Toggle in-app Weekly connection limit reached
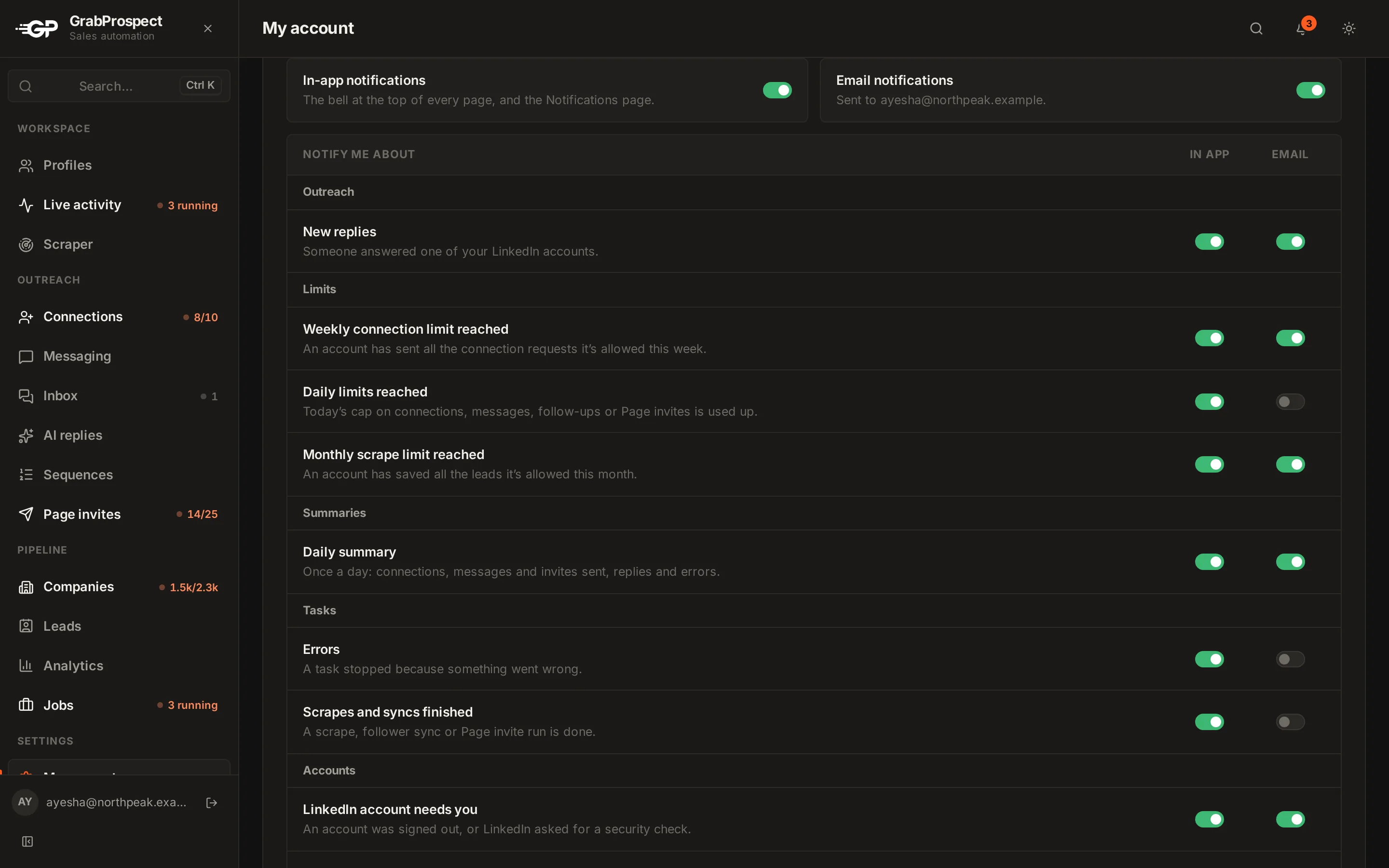The image size is (1389, 868). coord(1210,338)
